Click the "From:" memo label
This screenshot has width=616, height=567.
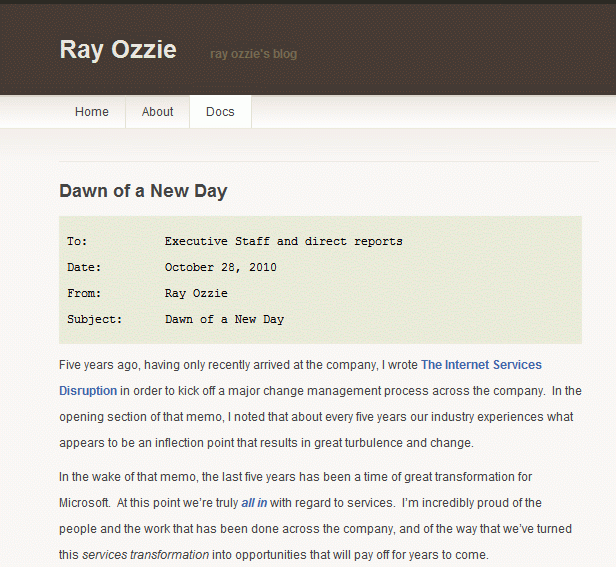pos(84,294)
